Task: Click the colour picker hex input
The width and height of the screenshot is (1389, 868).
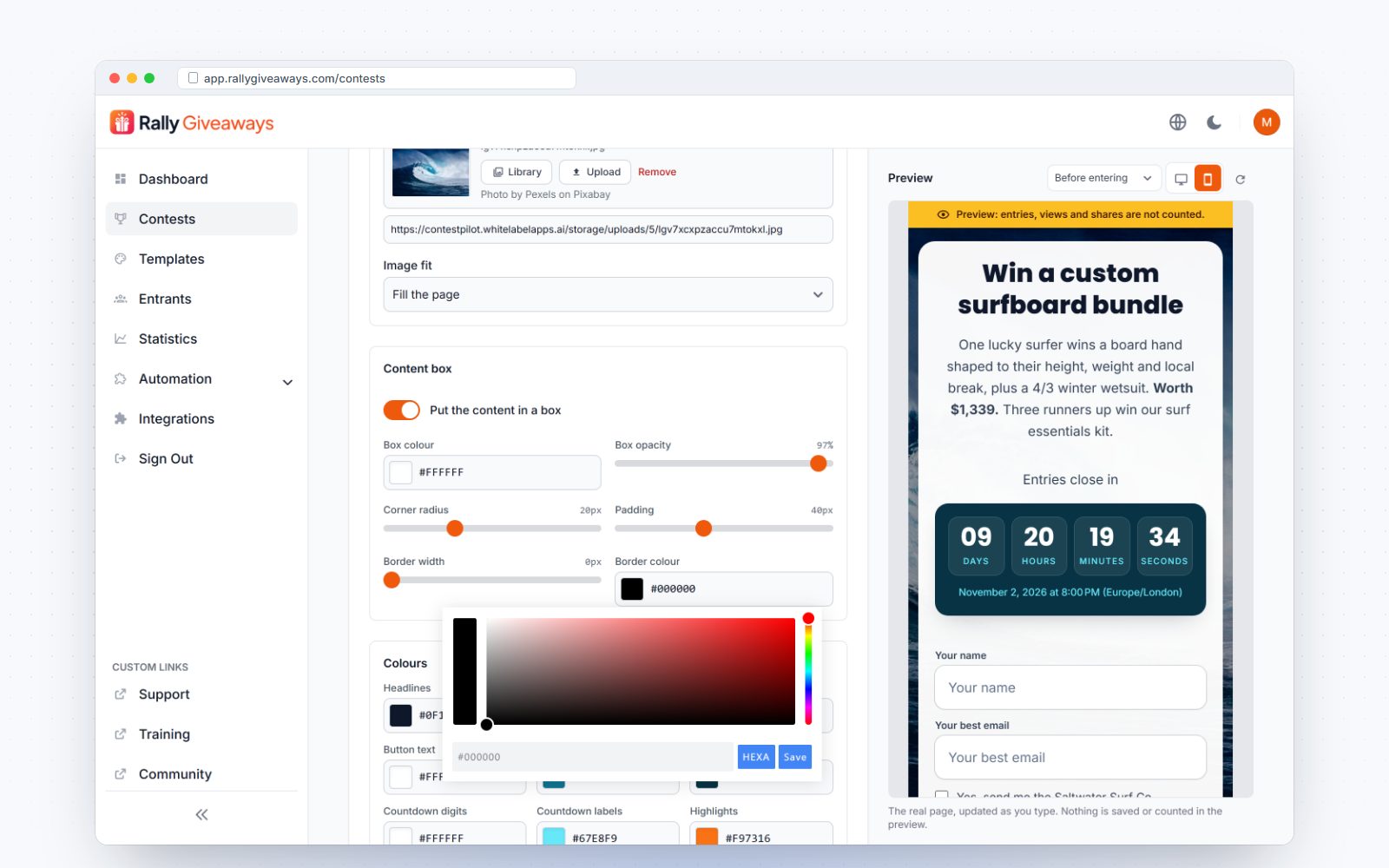Action: click(x=593, y=757)
